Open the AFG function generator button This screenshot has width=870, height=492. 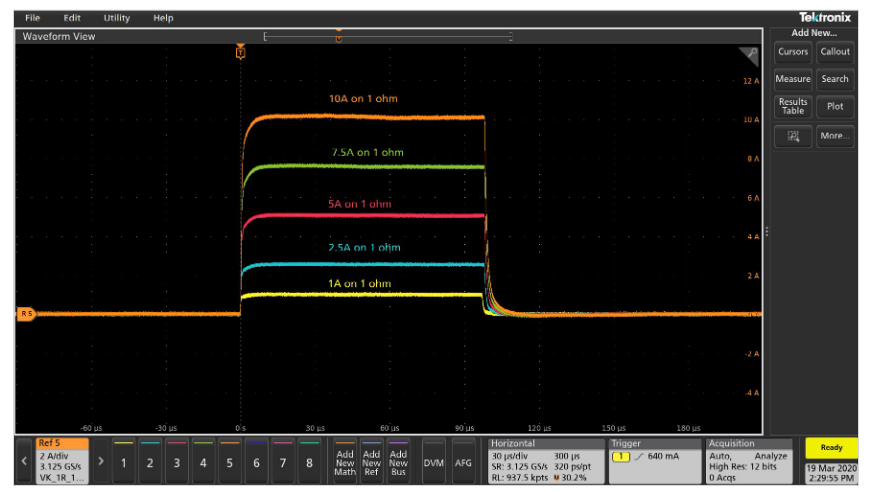point(464,462)
